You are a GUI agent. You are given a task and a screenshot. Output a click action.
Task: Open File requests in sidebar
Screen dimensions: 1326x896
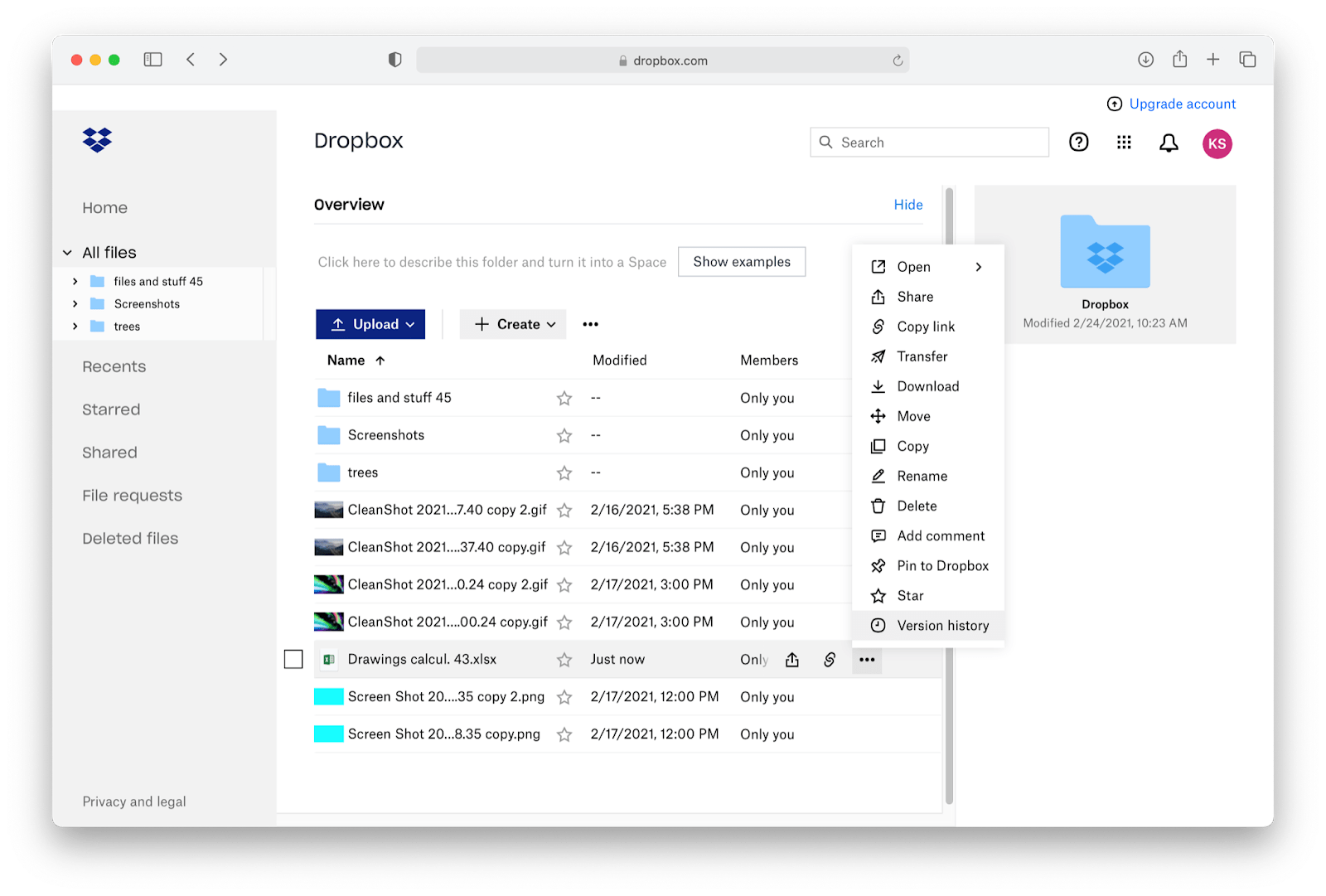132,496
